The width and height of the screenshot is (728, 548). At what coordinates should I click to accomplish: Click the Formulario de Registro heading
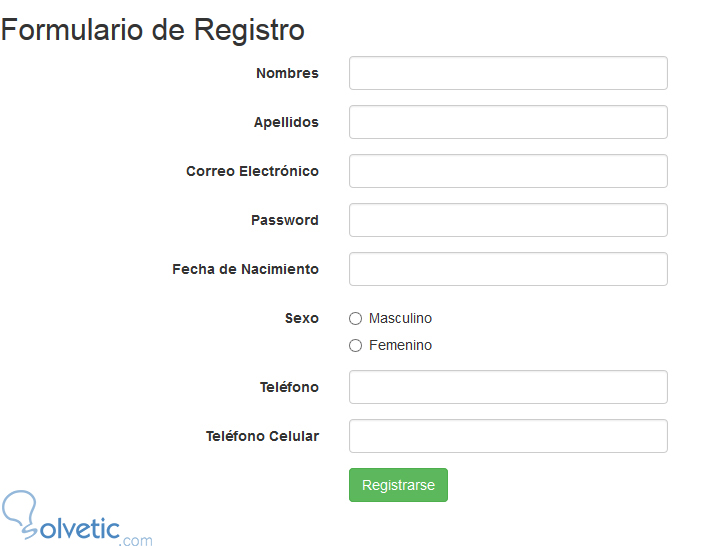click(x=153, y=30)
